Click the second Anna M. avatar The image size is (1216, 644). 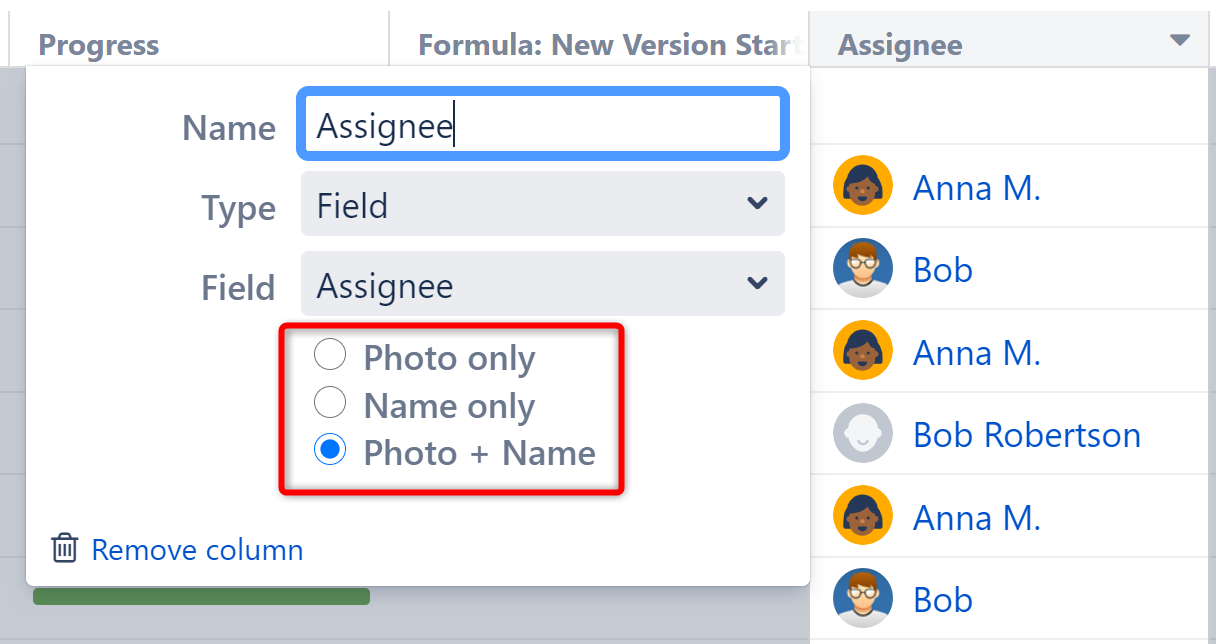click(x=862, y=351)
